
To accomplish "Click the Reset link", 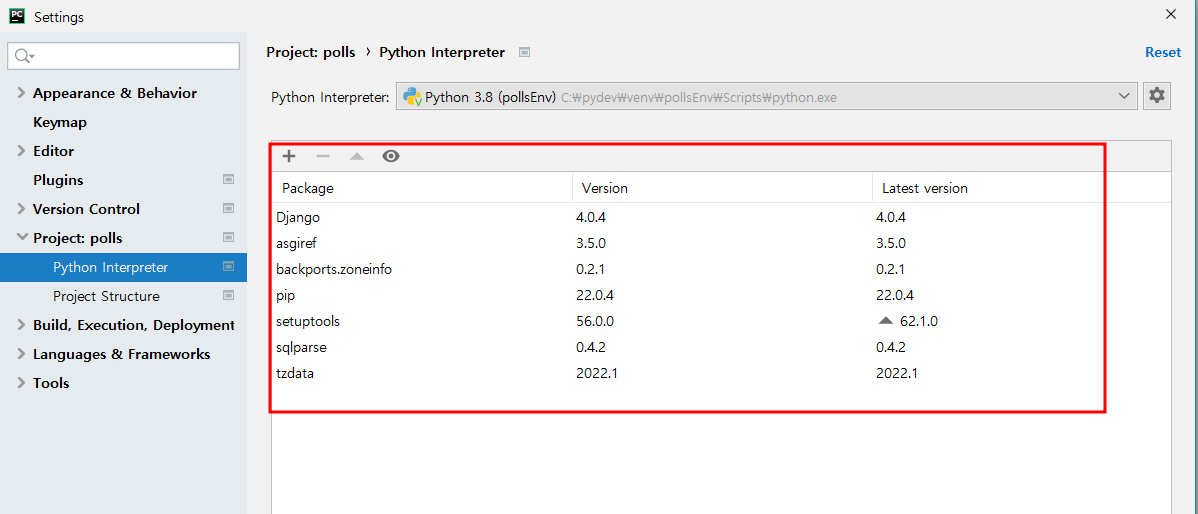I will click(1163, 53).
